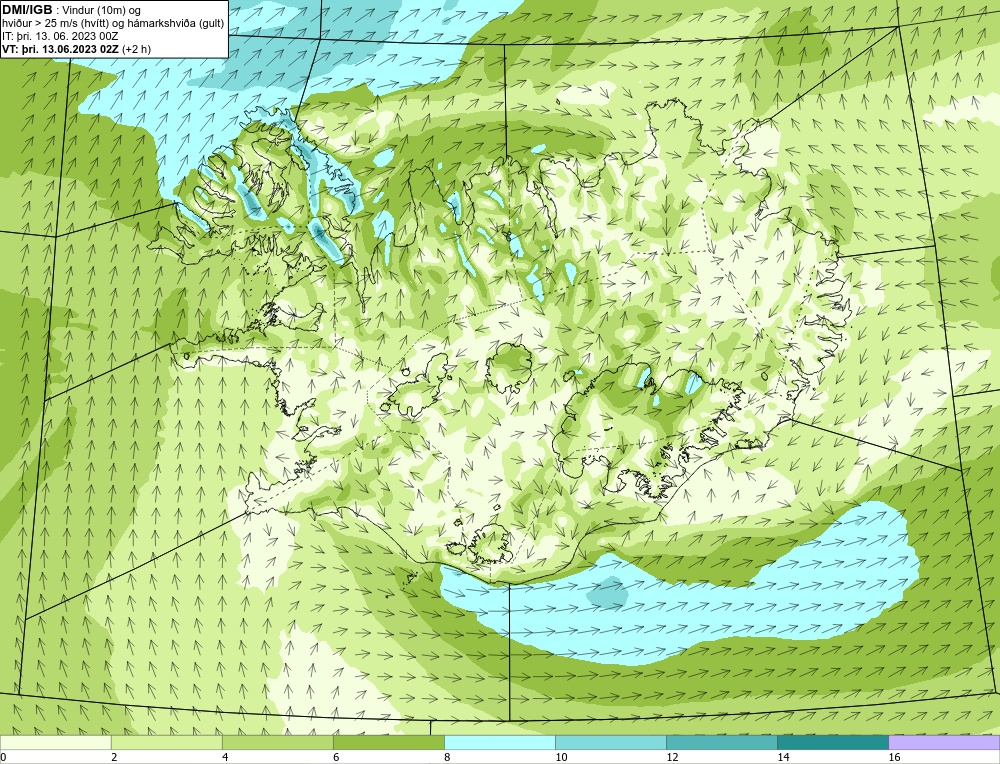Click the scale label '4'
The height and width of the screenshot is (764, 1000).
pyautogui.click(x=225, y=757)
